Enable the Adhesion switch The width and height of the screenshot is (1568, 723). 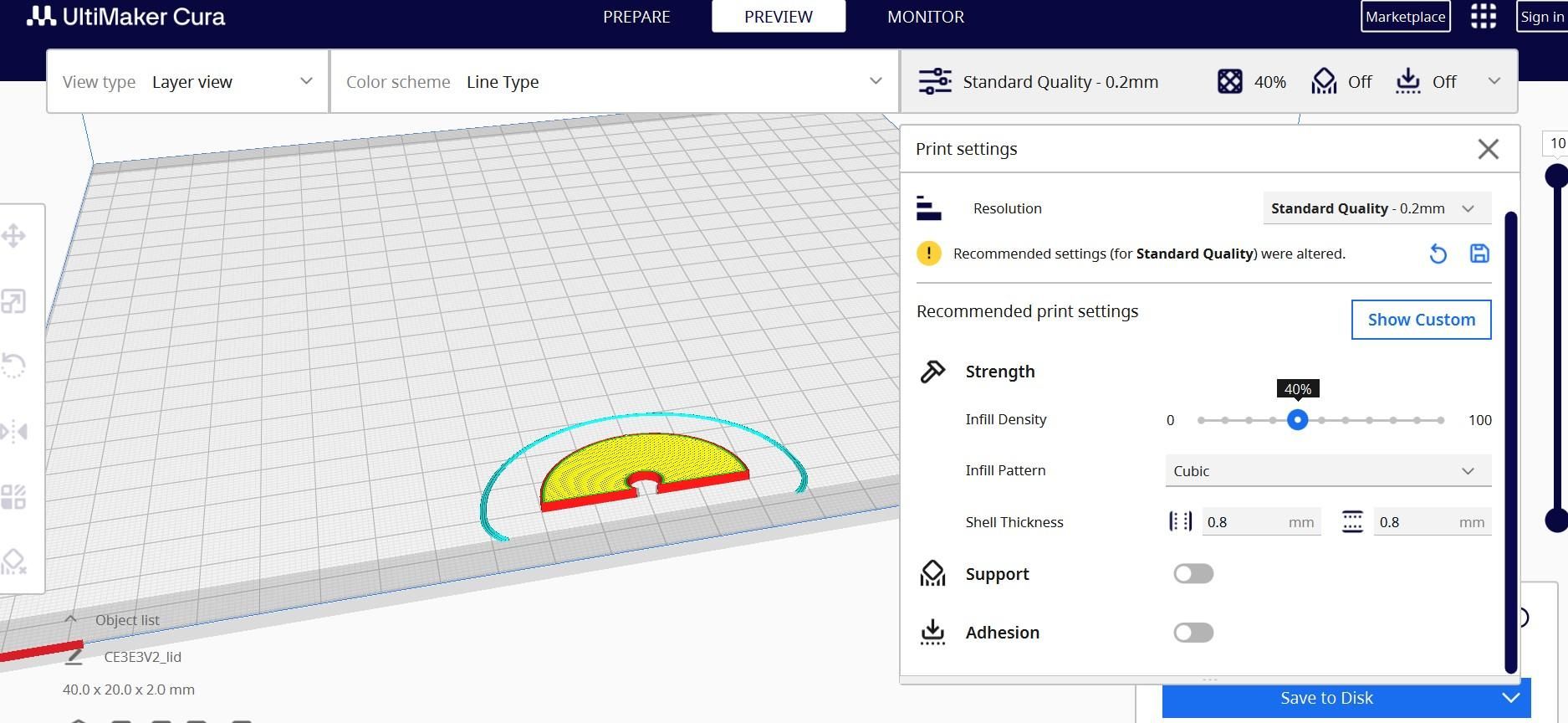point(1193,633)
